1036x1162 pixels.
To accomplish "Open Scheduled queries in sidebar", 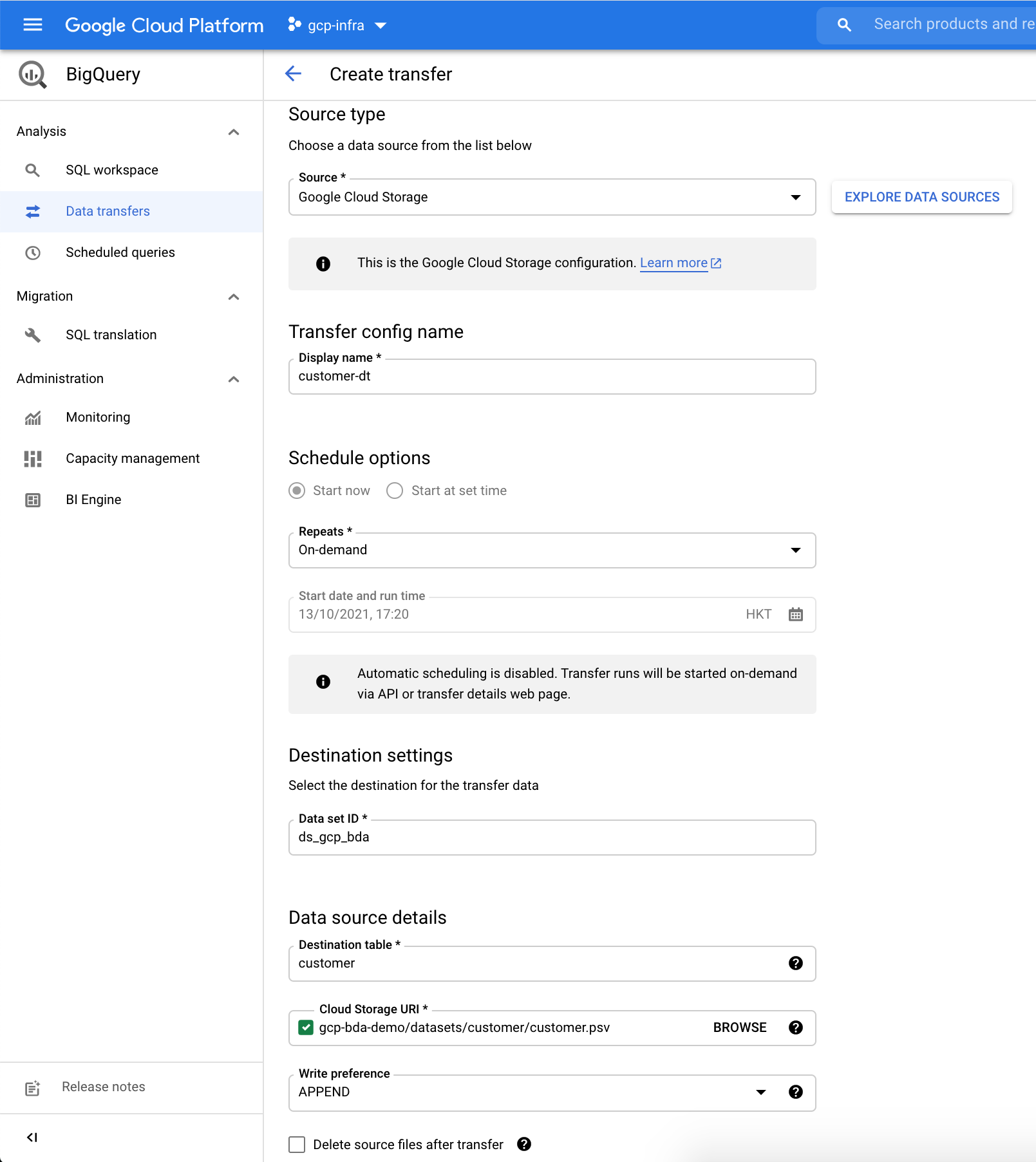I will click(131, 252).
